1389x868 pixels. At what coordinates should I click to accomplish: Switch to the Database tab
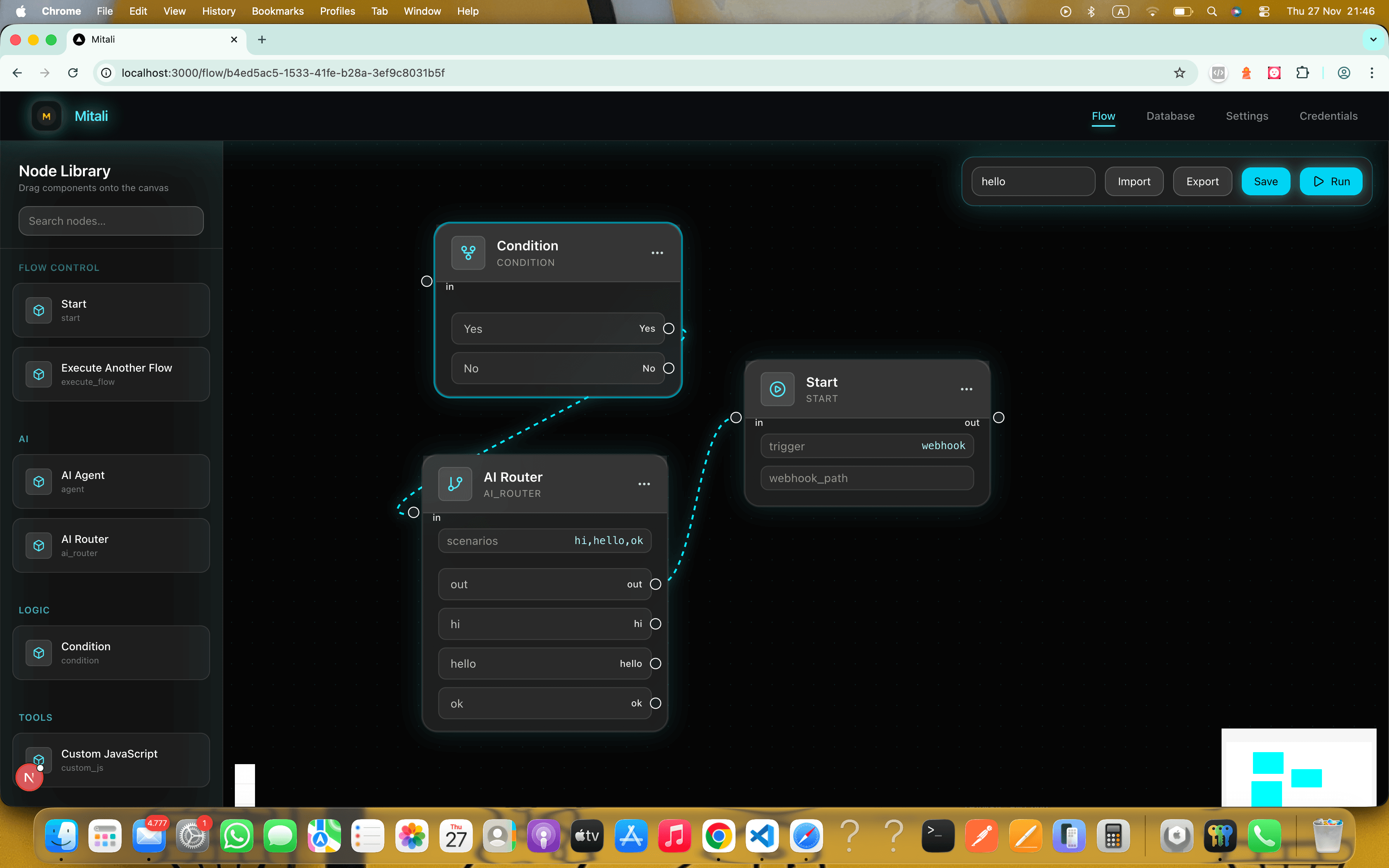1170,115
